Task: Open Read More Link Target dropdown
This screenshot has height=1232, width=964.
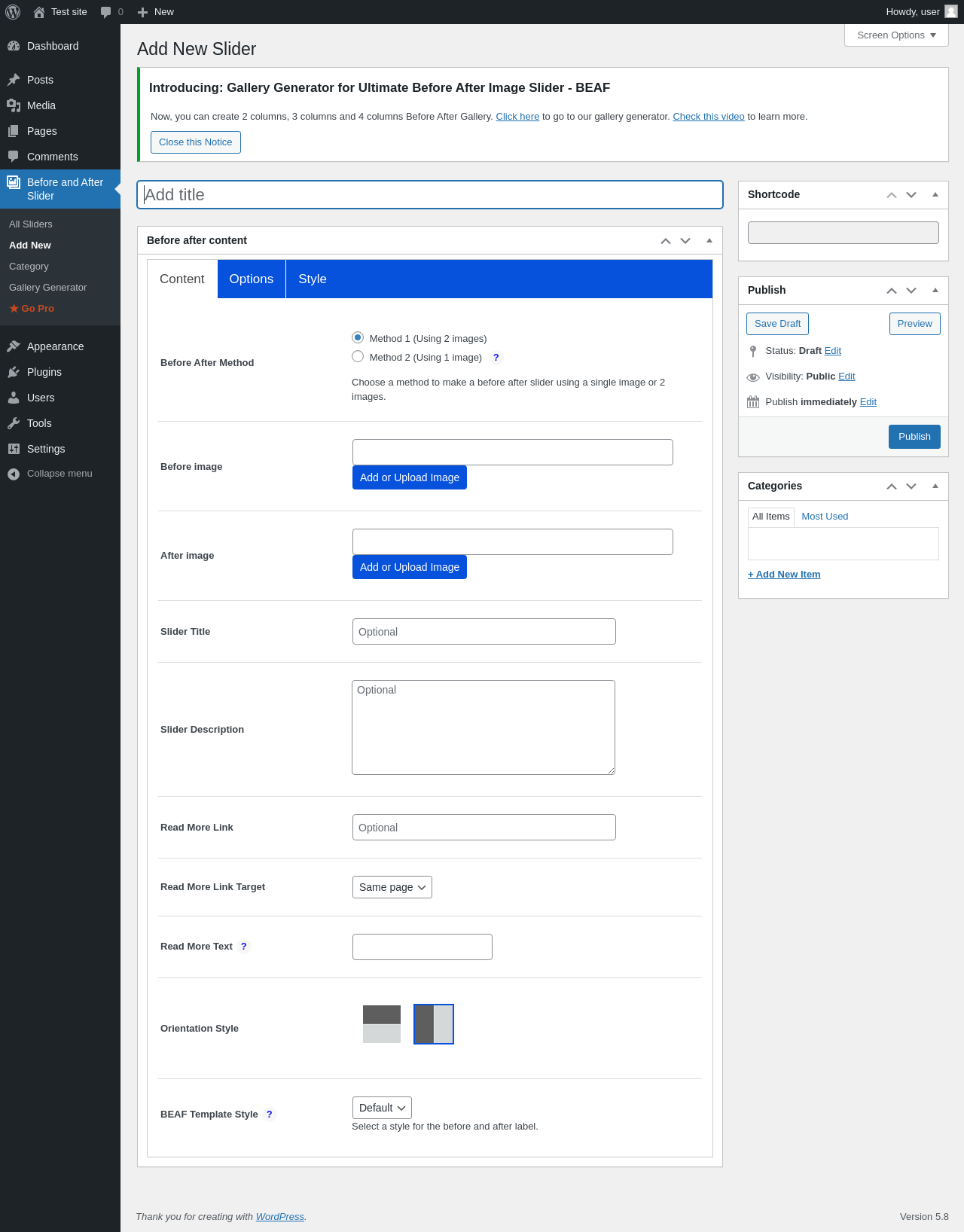Action: point(392,887)
